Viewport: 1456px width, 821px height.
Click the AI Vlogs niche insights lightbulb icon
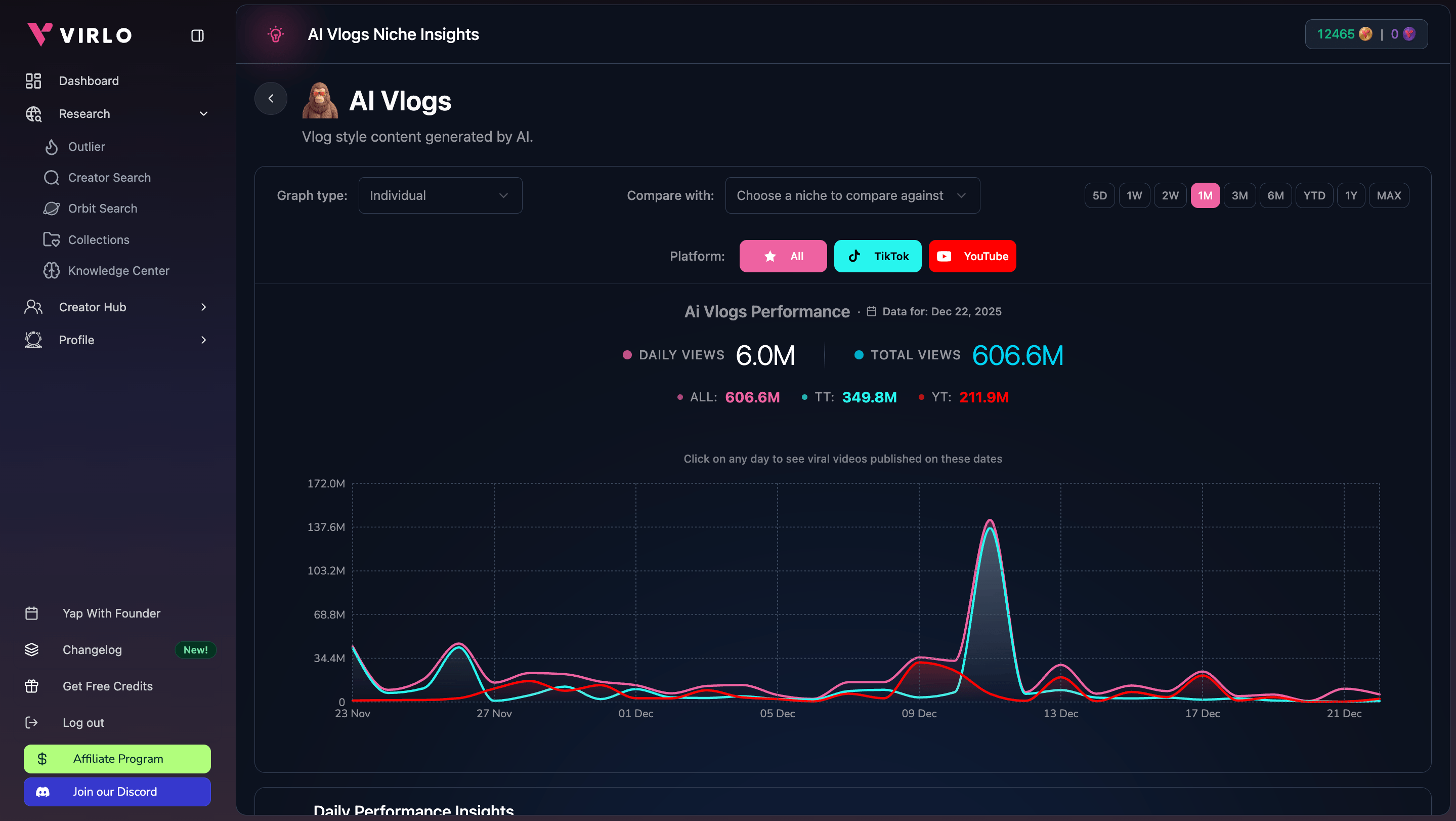[x=276, y=34]
